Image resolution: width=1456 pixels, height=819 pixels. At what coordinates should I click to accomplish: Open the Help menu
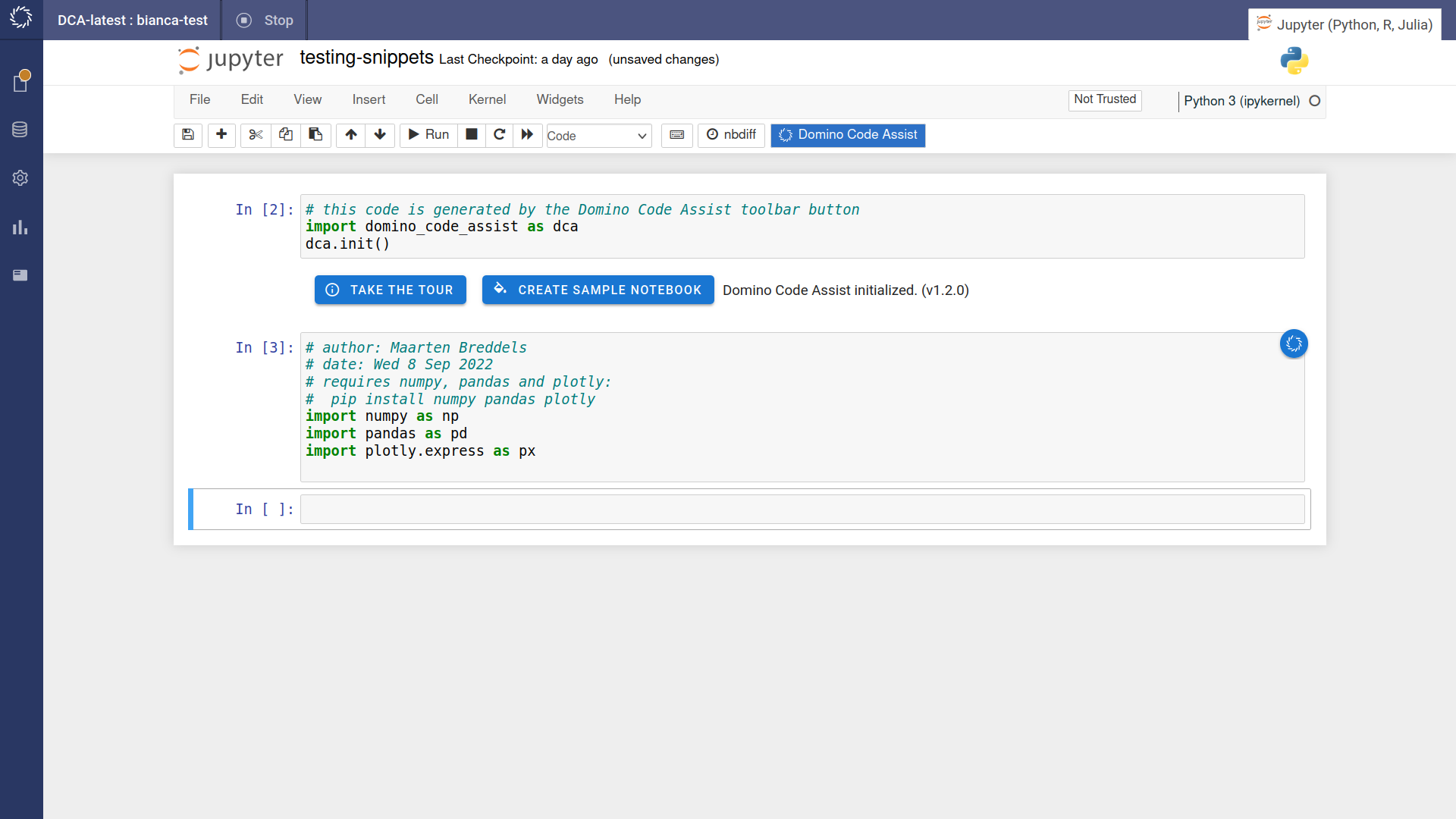coord(628,99)
